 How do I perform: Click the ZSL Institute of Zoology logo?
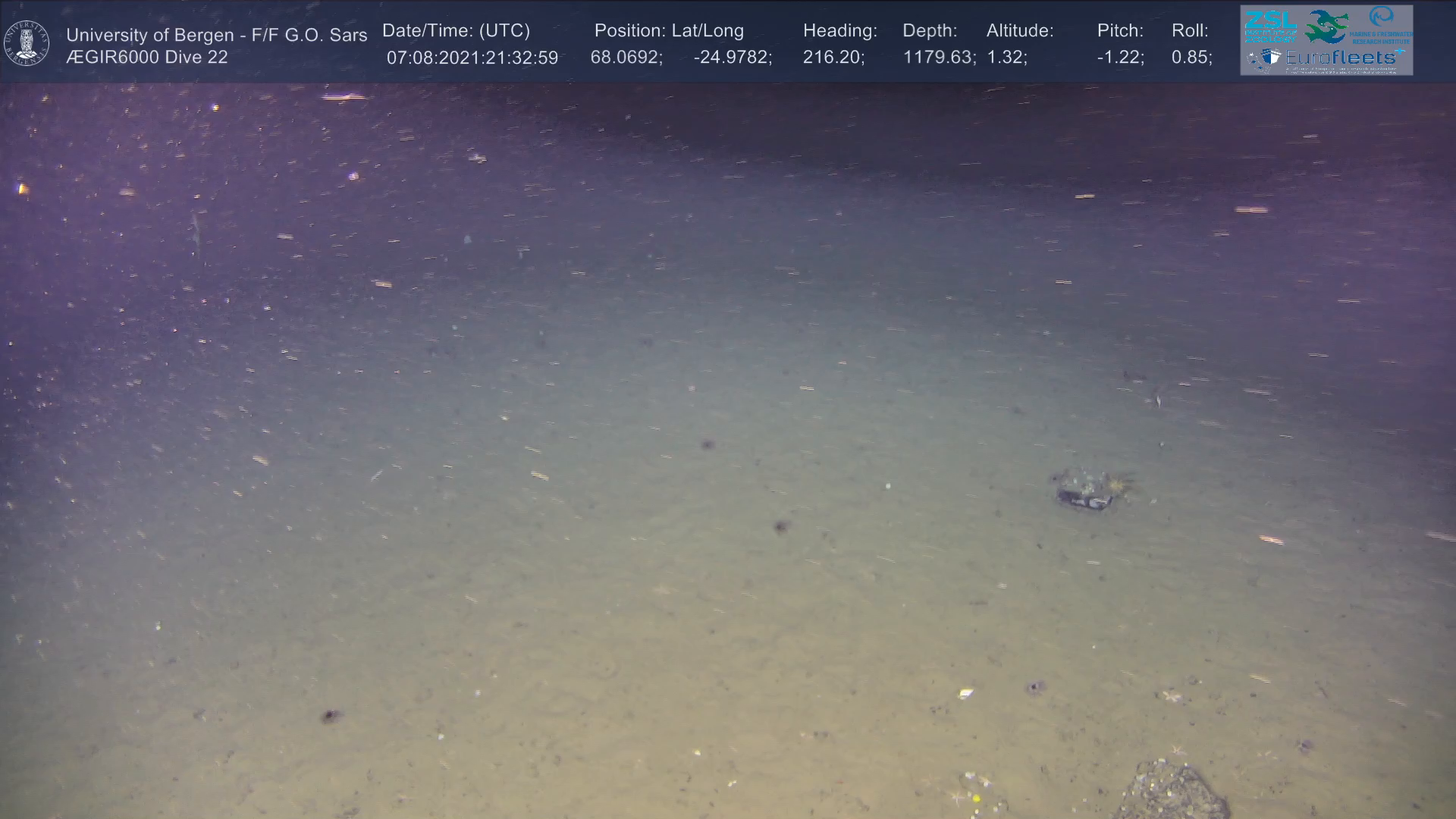coord(1270,25)
